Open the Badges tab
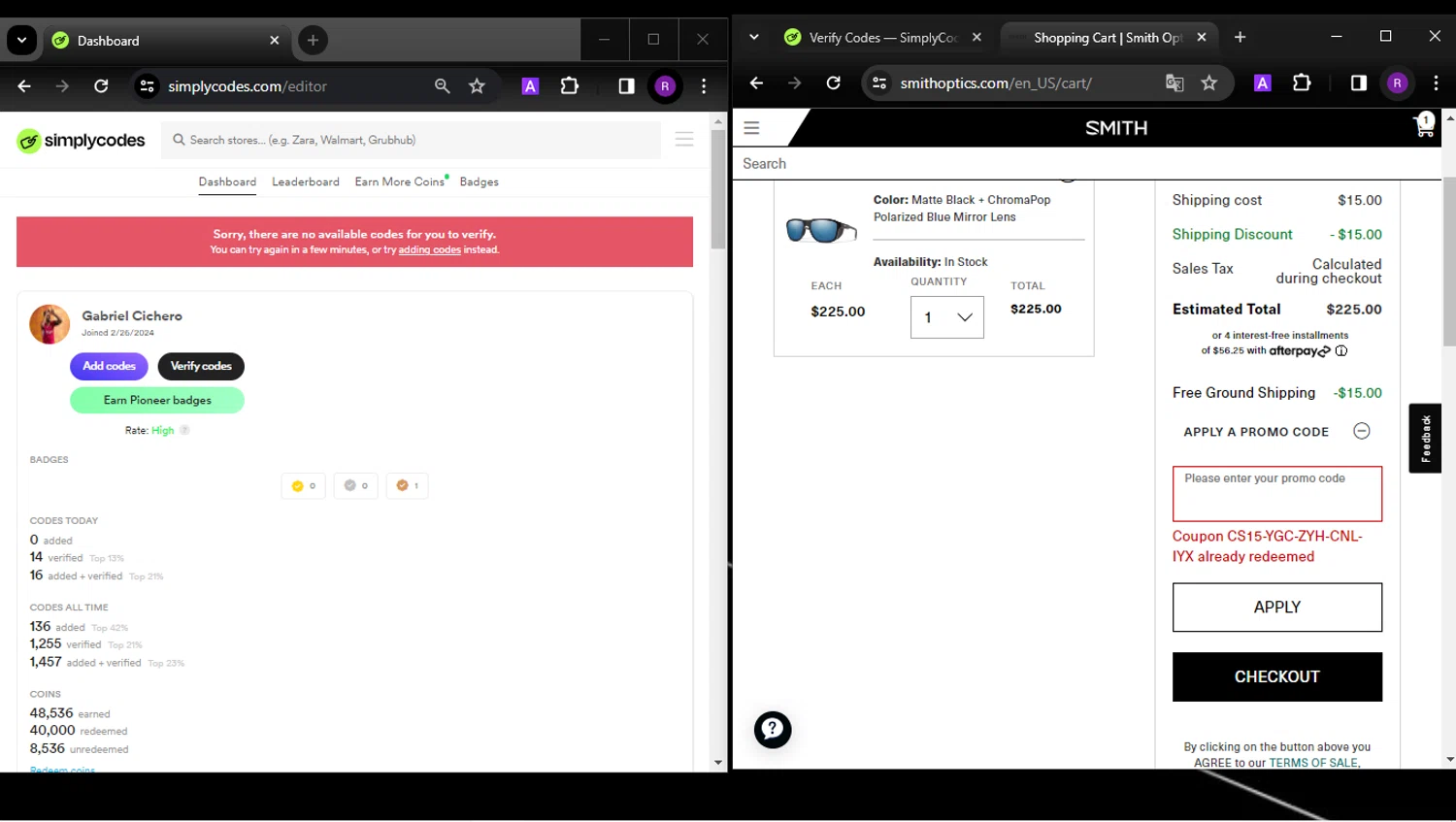1456x822 pixels. (479, 181)
